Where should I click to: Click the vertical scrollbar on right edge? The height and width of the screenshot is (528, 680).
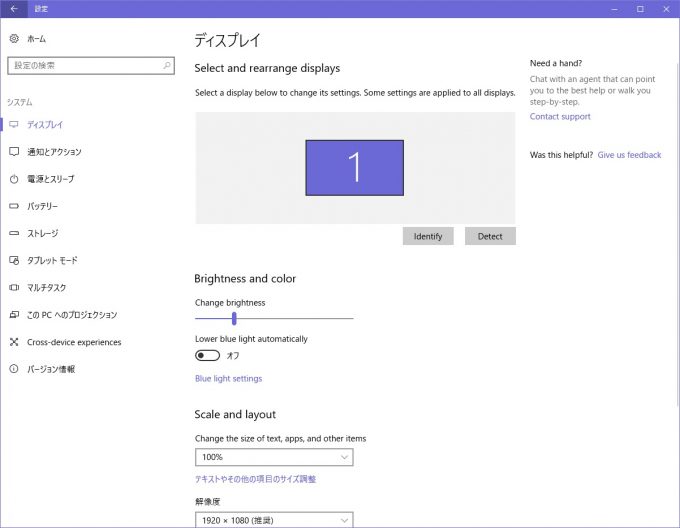tap(677, 234)
